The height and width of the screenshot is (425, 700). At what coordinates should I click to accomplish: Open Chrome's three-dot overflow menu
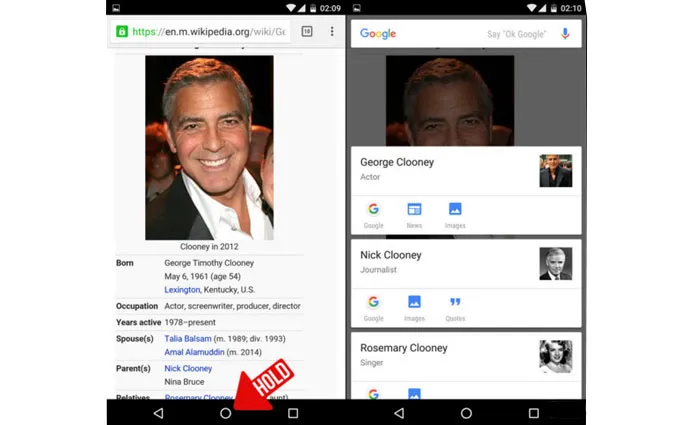click(332, 31)
